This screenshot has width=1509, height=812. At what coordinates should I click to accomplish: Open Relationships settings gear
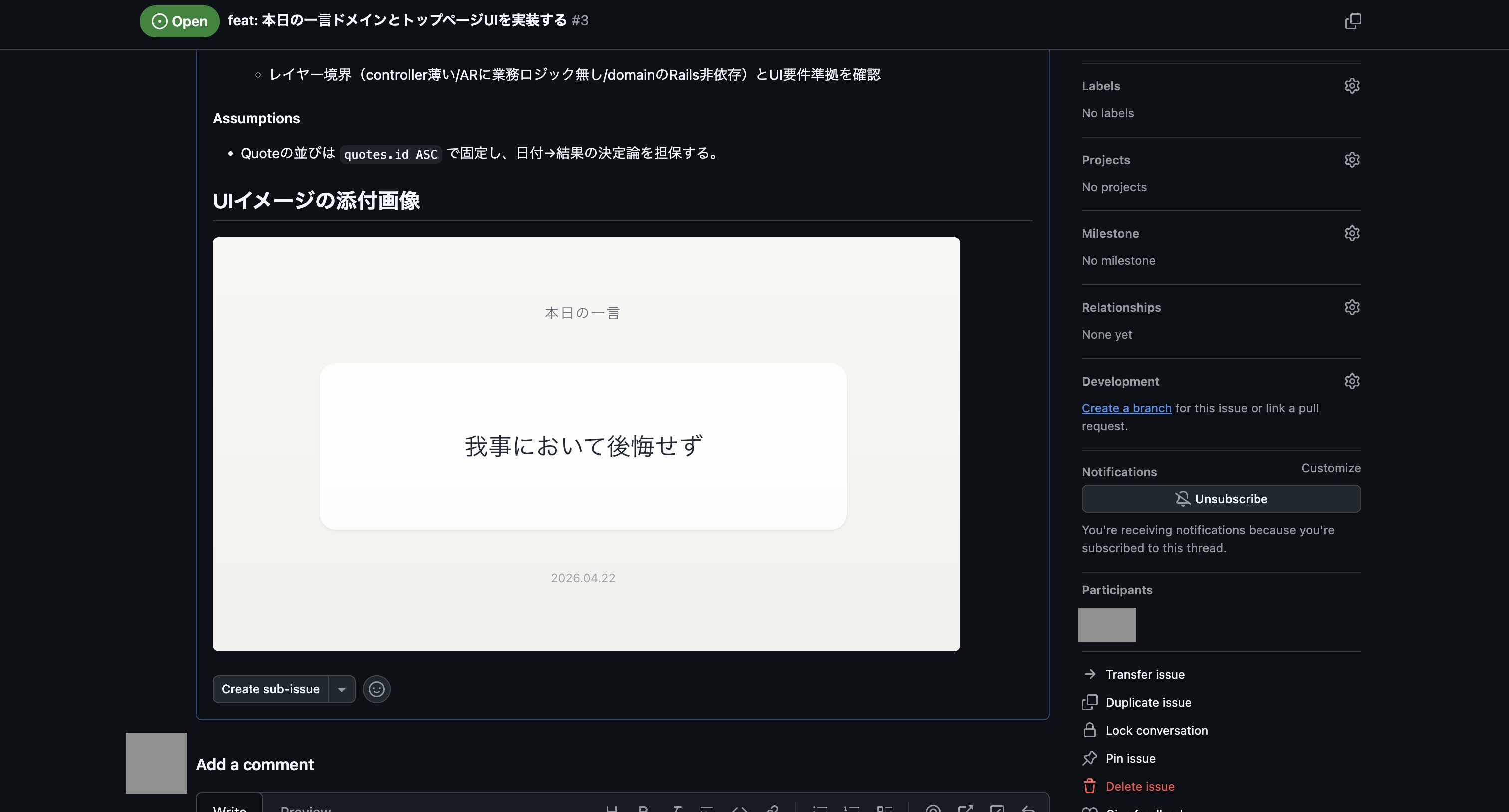[x=1351, y=307]
